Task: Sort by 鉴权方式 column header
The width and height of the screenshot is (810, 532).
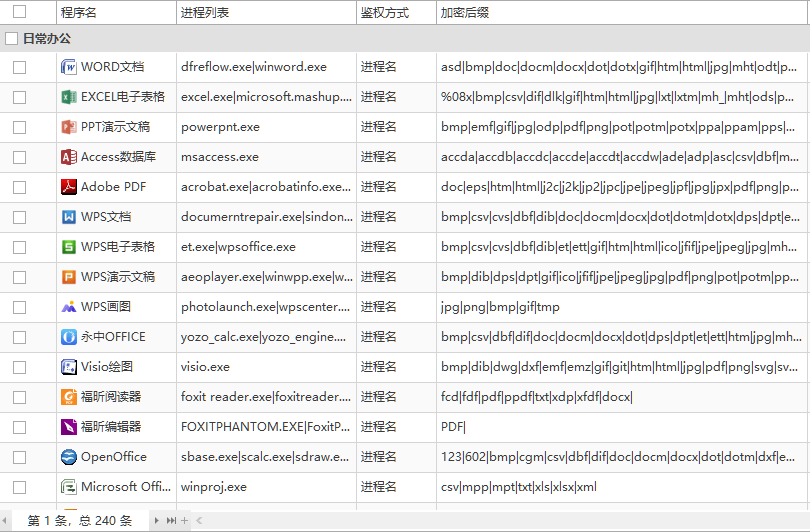Action: pos(396,12)
